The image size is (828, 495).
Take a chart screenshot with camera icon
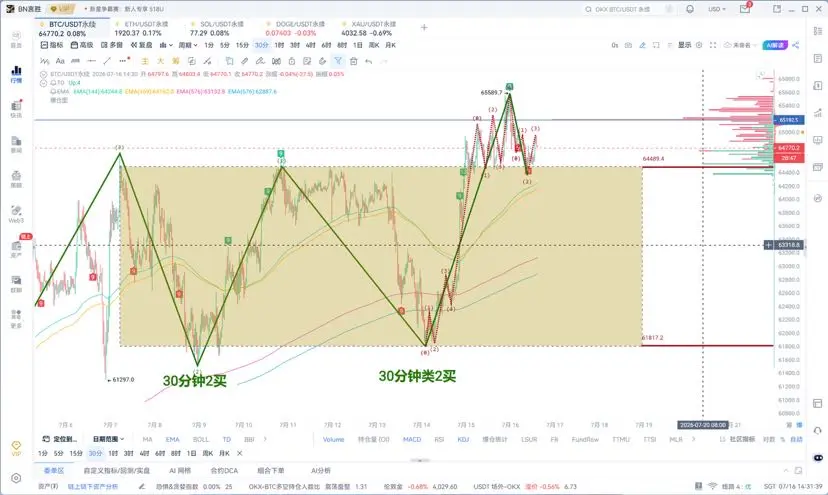(628, 45)
